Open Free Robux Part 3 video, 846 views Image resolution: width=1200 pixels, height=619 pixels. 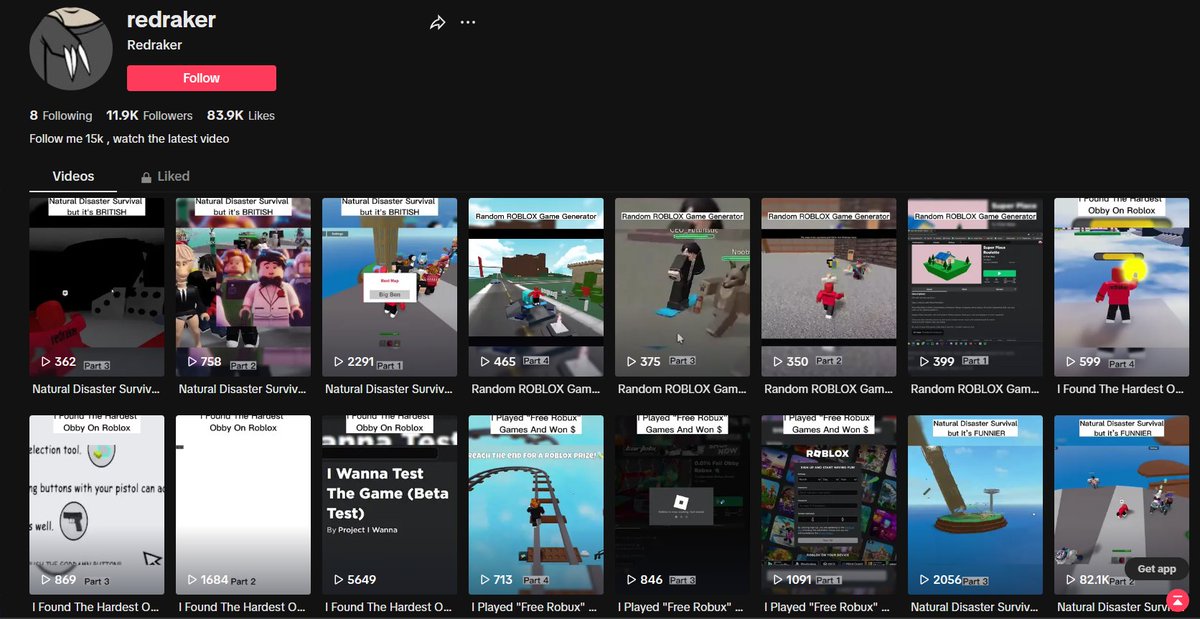(x=682, y=505)
